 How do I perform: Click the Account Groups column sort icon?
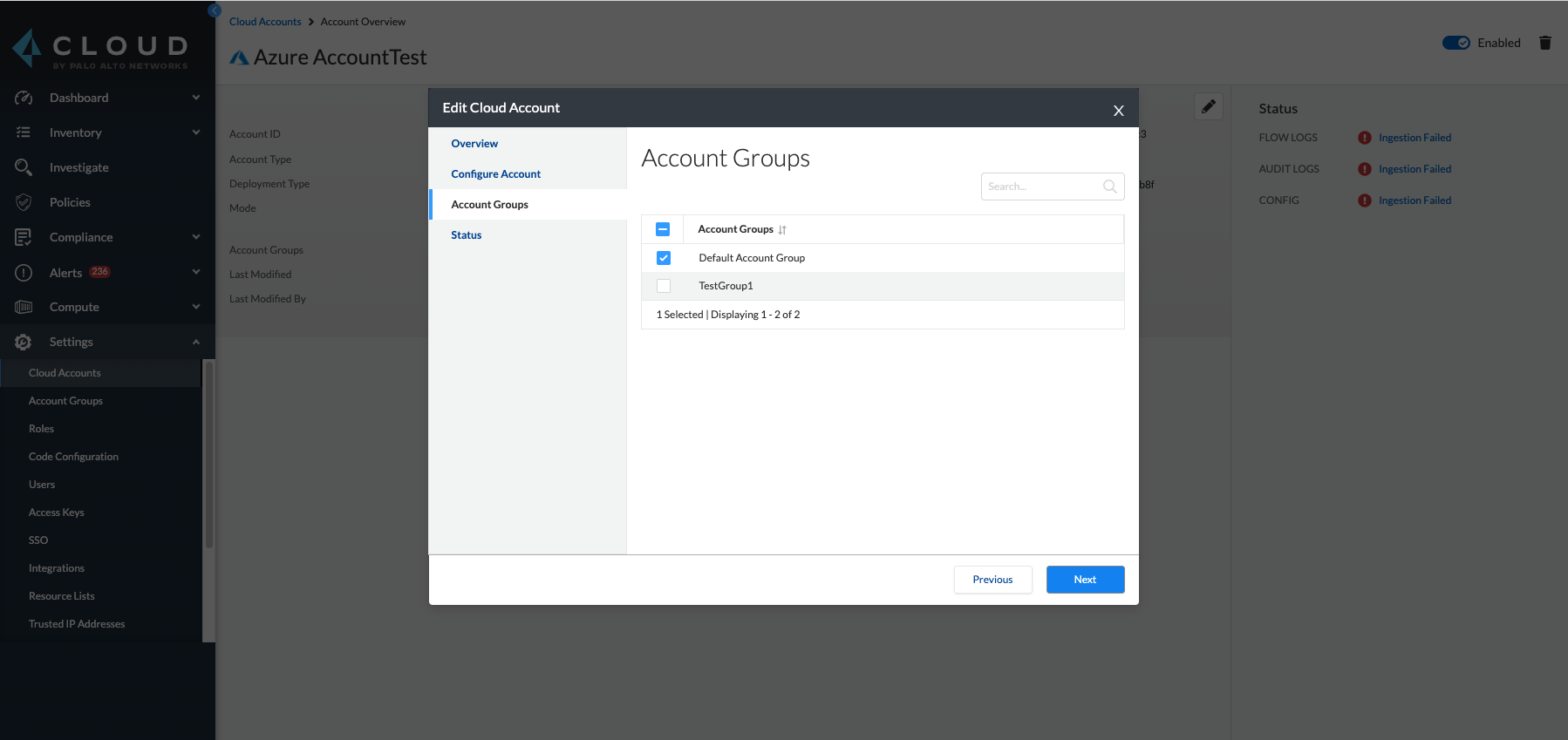pos(782,230)
